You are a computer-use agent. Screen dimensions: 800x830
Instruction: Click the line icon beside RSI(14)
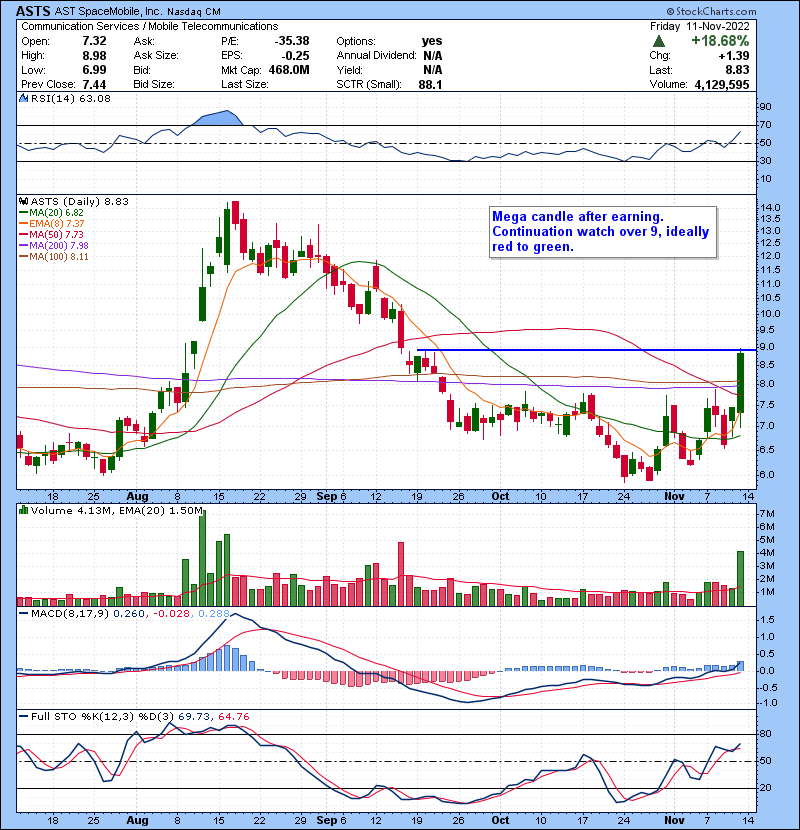[24, 98]
